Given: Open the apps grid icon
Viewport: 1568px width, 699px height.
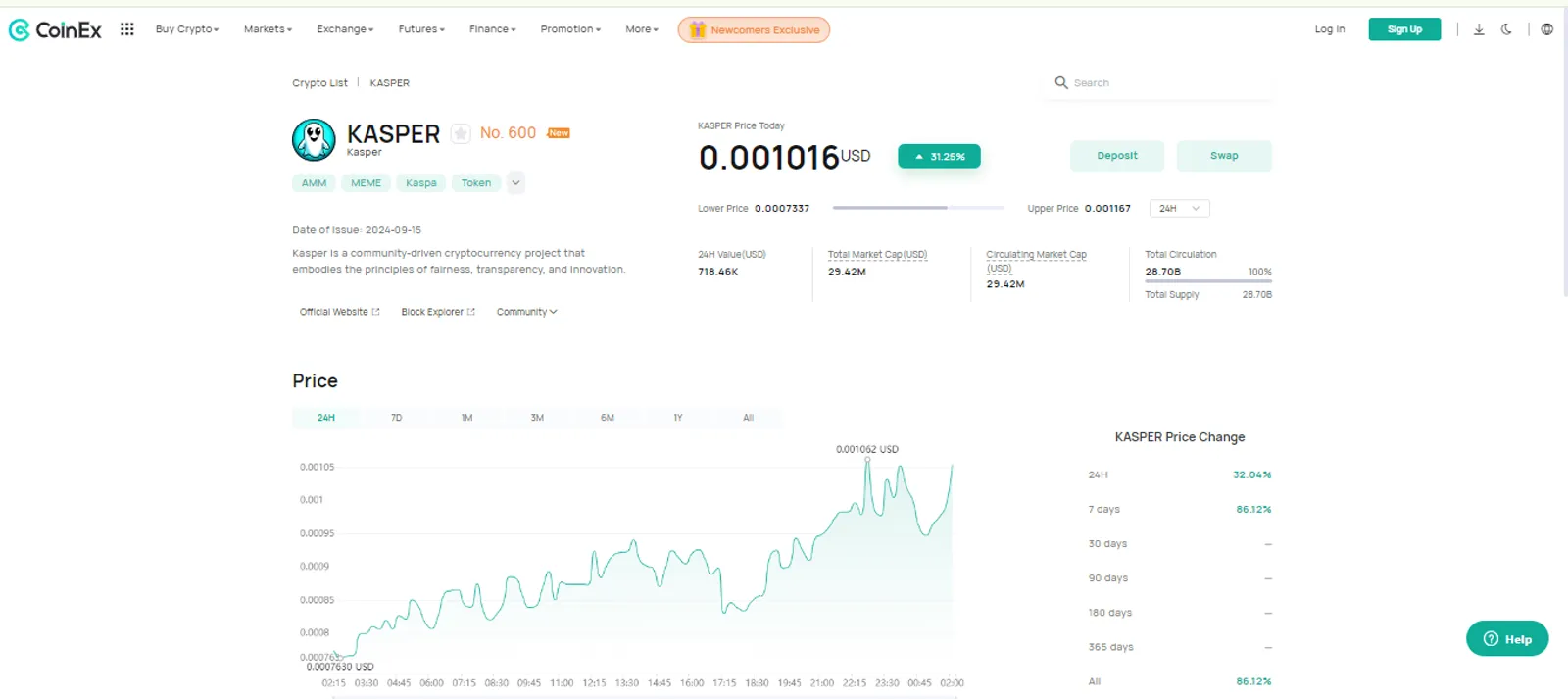Looking at the screenshot, I should pos(126,29).
